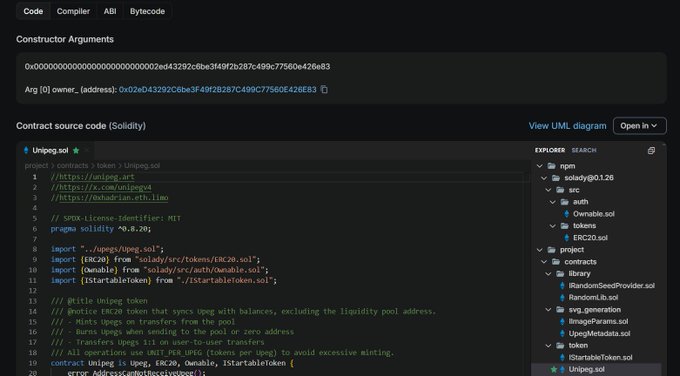
Task: Click 'token' in the breadcrumb path
Action: 106,166
